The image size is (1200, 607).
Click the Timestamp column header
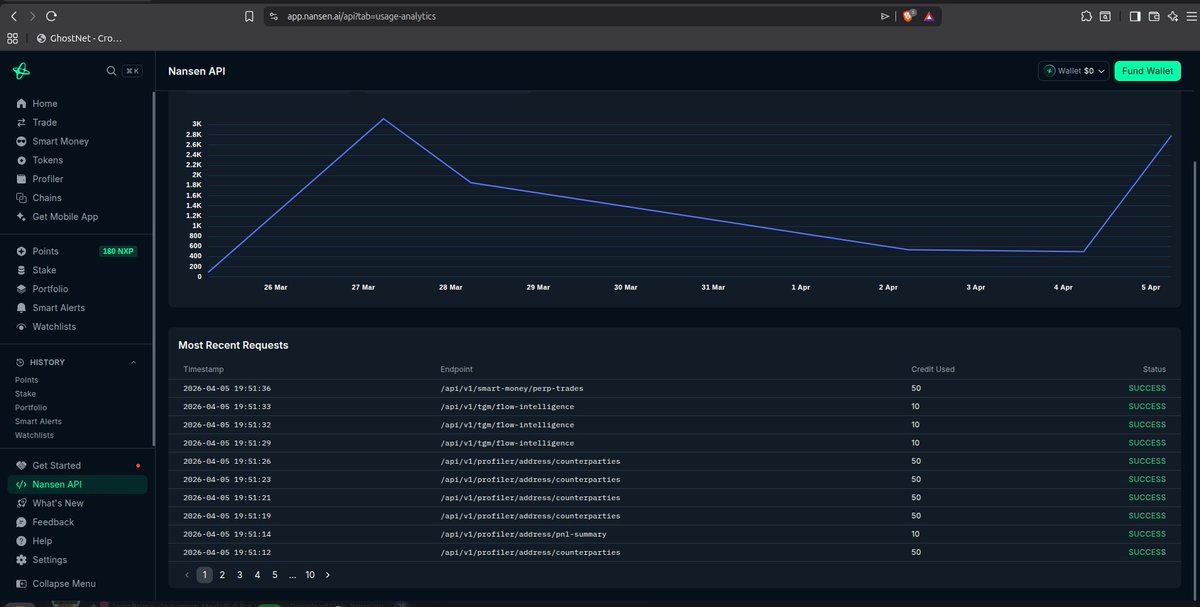(203, 369)
